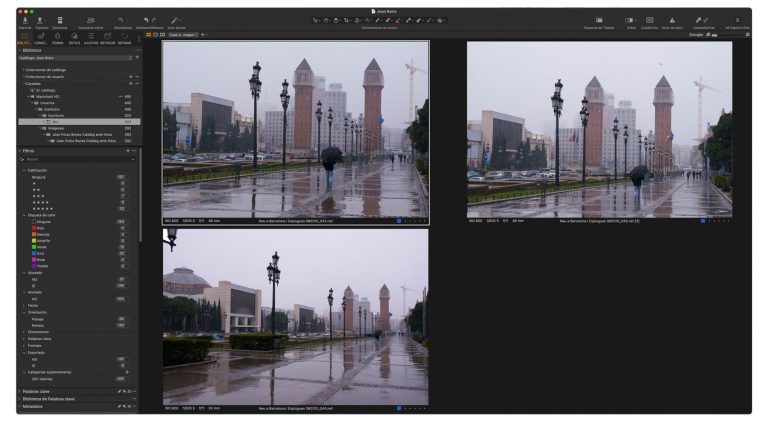Collapse the Filtros panel
768x432 pixels.
tap(20, 151)
